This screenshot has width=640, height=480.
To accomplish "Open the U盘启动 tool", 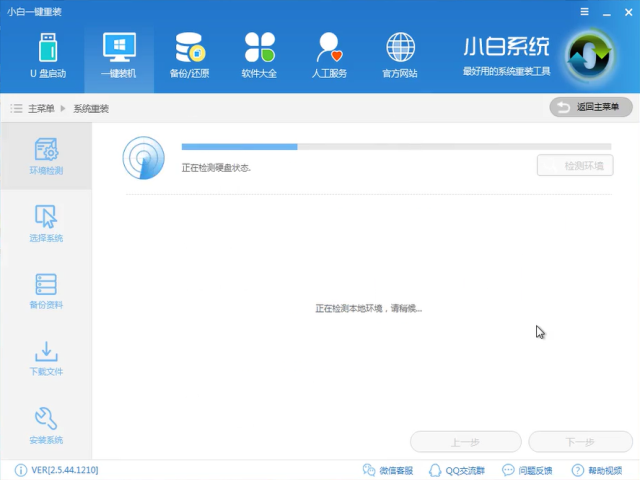I will (x=47, y=55).
